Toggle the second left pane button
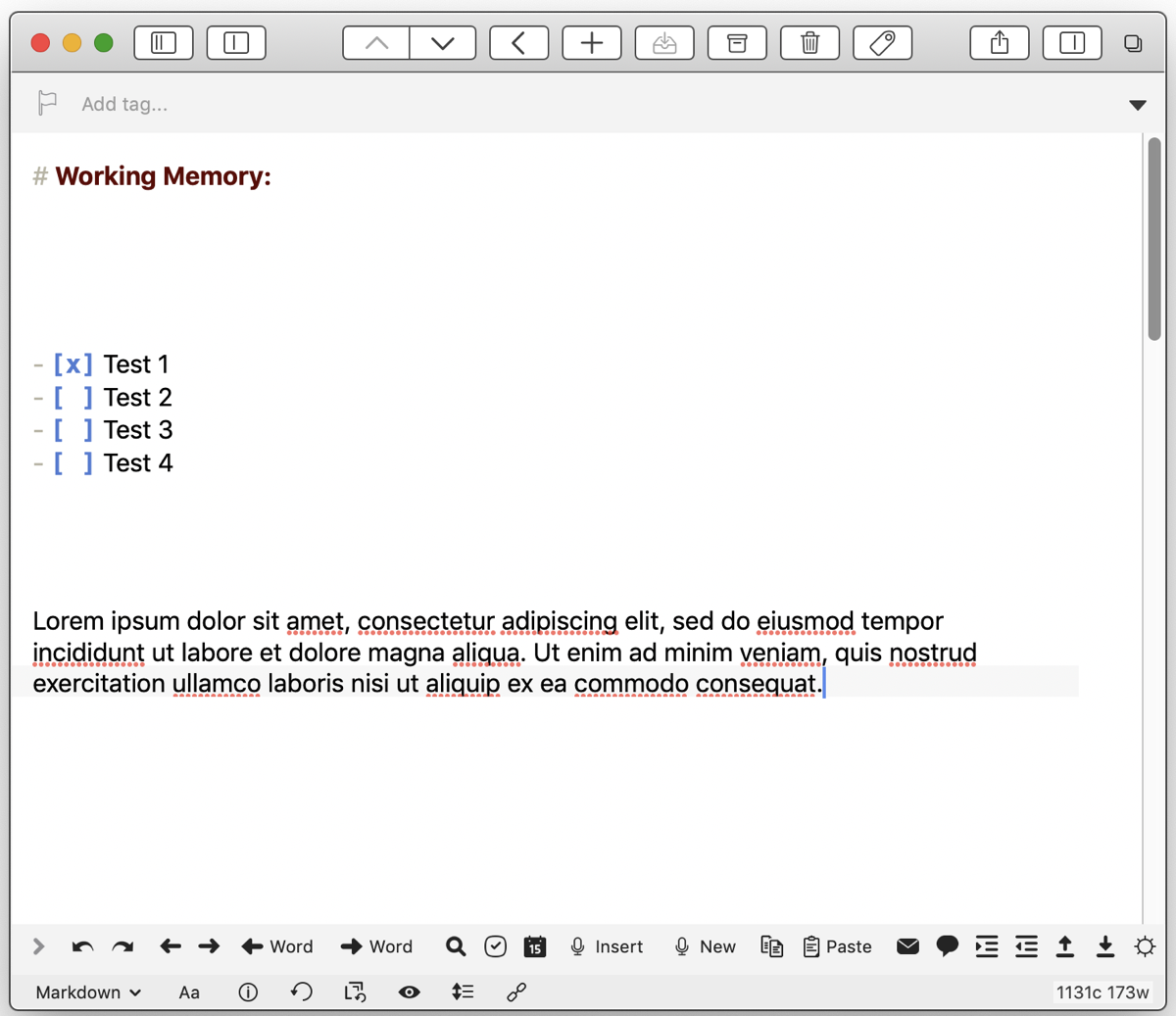 pyautogui.click(x=236, y=43)
